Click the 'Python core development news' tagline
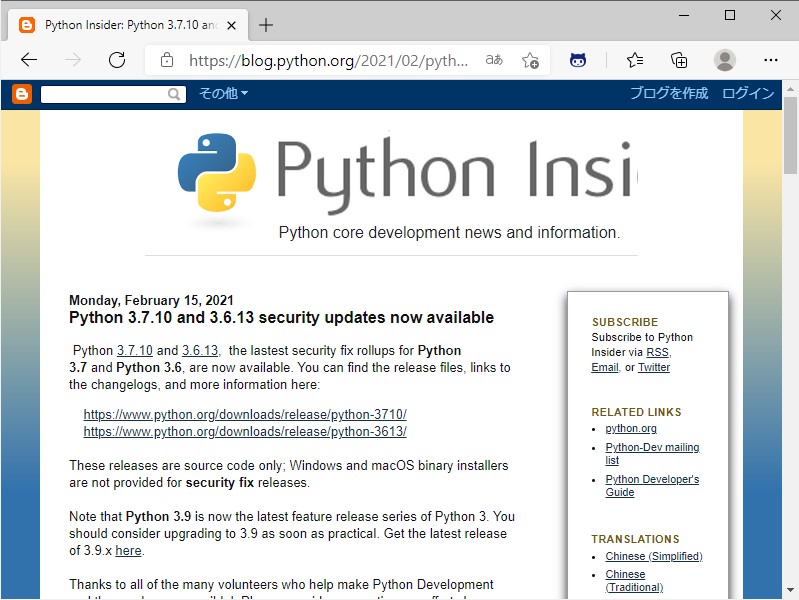The height and width of the screenshot is (600, 799). [449, 233]
